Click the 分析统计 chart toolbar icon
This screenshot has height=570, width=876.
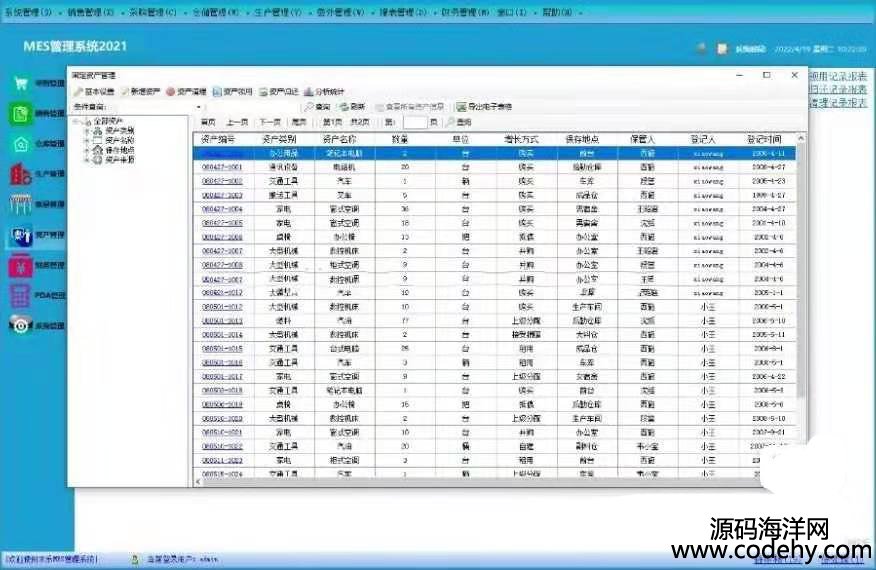(x=308, y=92)
